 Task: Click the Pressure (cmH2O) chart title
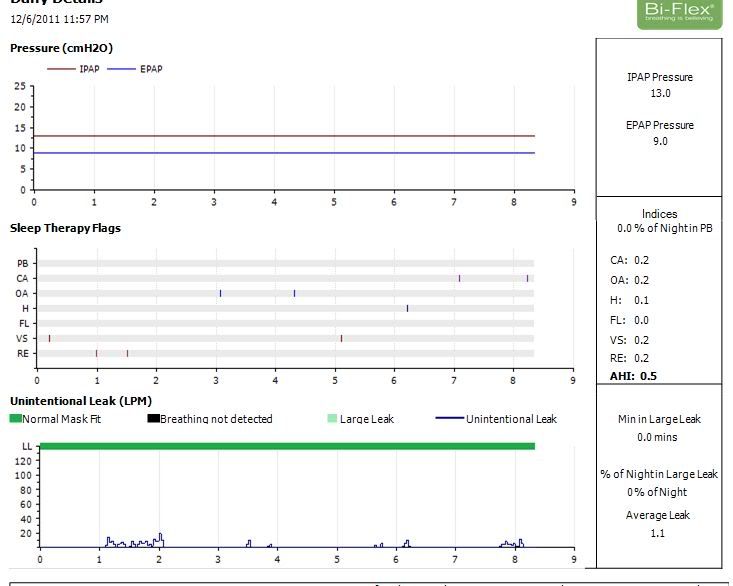point(61,48)
